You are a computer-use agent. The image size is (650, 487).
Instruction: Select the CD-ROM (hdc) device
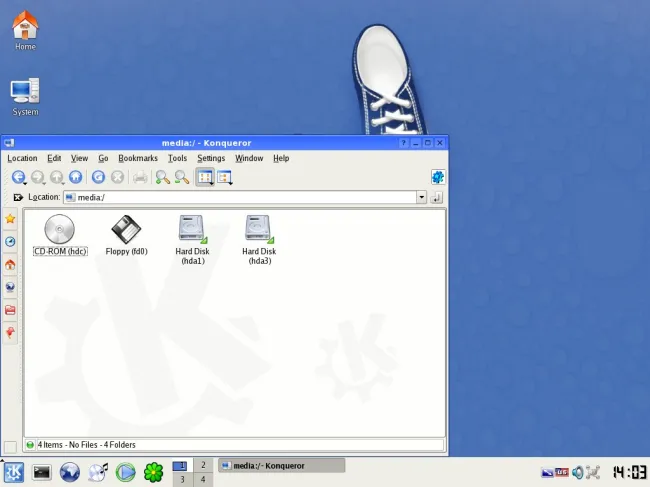(60, 235)
